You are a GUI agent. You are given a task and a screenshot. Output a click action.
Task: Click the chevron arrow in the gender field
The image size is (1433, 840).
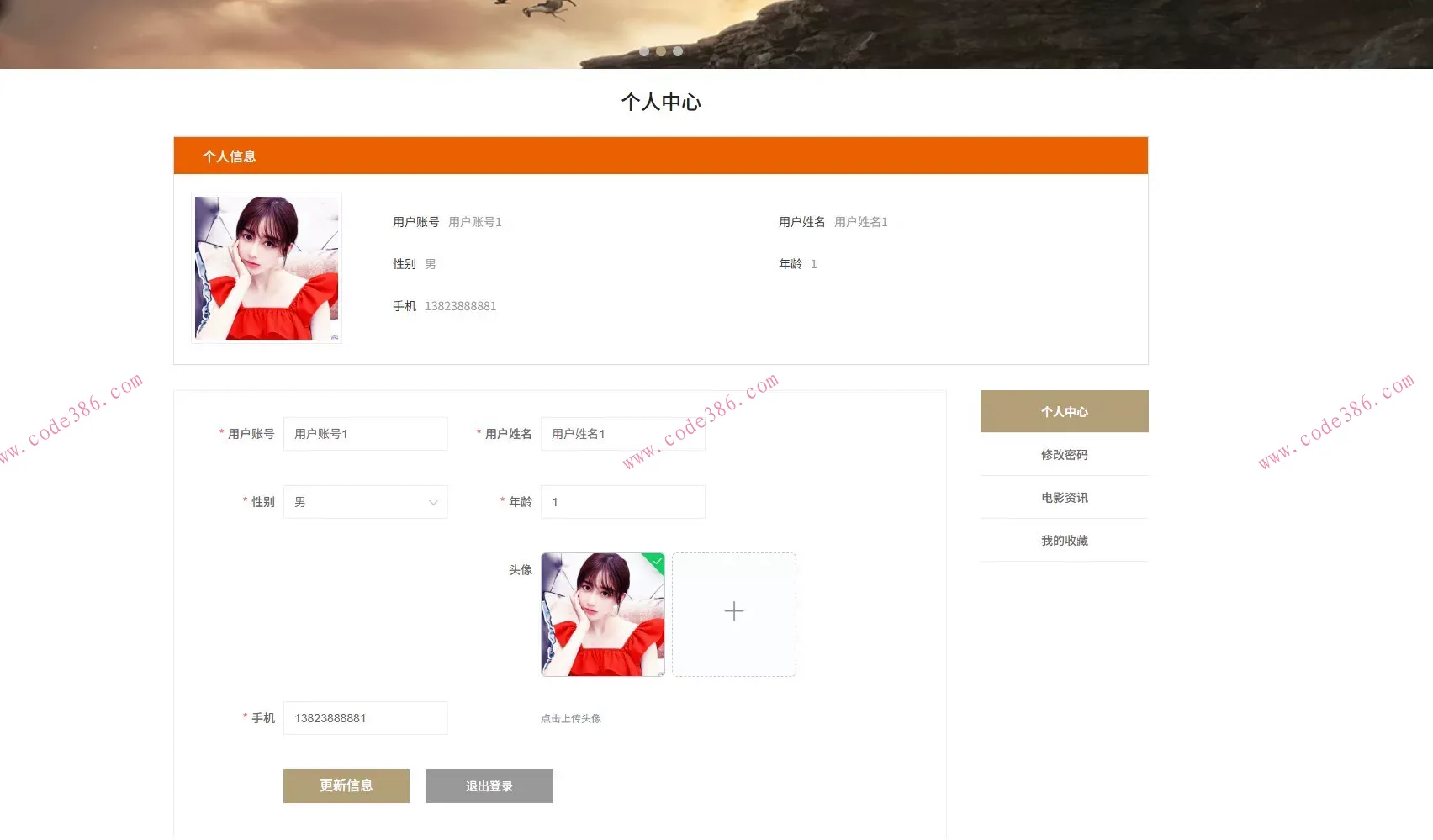tap(434, 502)
